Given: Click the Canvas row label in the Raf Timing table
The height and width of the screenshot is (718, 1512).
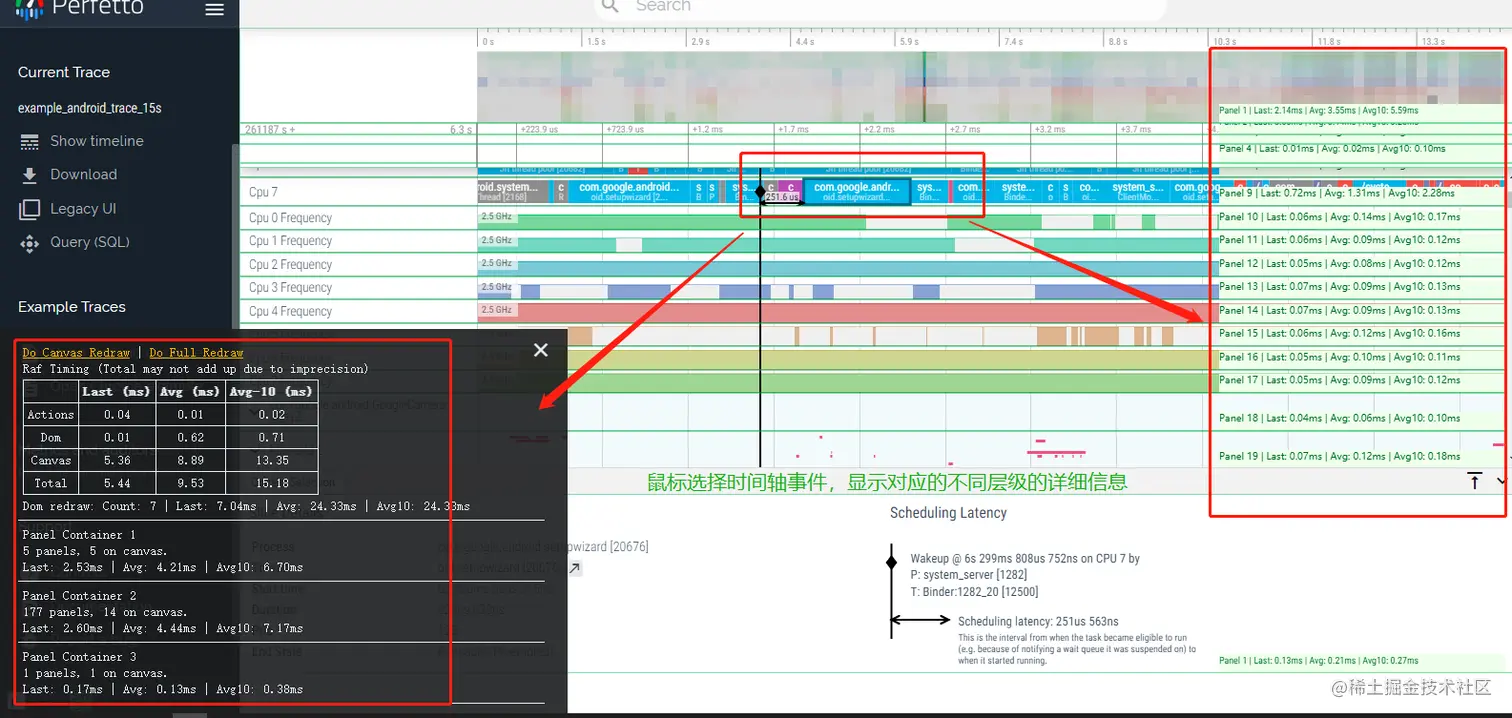Looking at the screenshot, I should [51, 460].
